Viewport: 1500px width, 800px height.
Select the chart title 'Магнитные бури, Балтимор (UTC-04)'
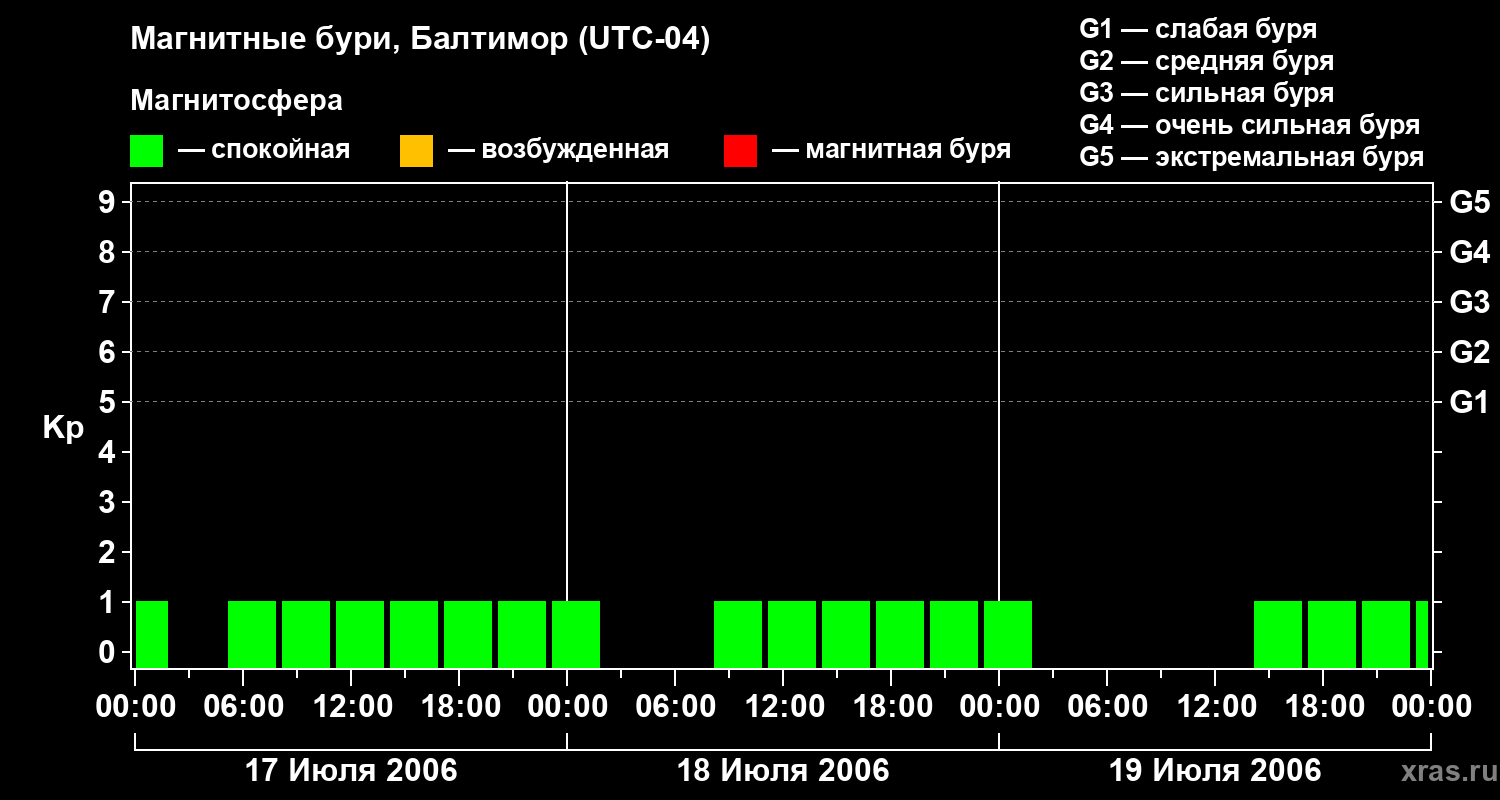[x=420, y=40]
